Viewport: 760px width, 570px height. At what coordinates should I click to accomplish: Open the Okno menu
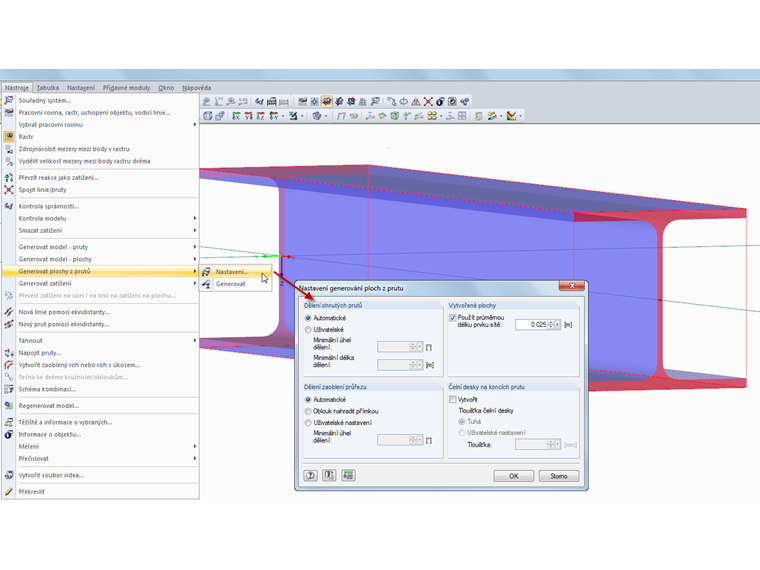click(x=166, y=88)
